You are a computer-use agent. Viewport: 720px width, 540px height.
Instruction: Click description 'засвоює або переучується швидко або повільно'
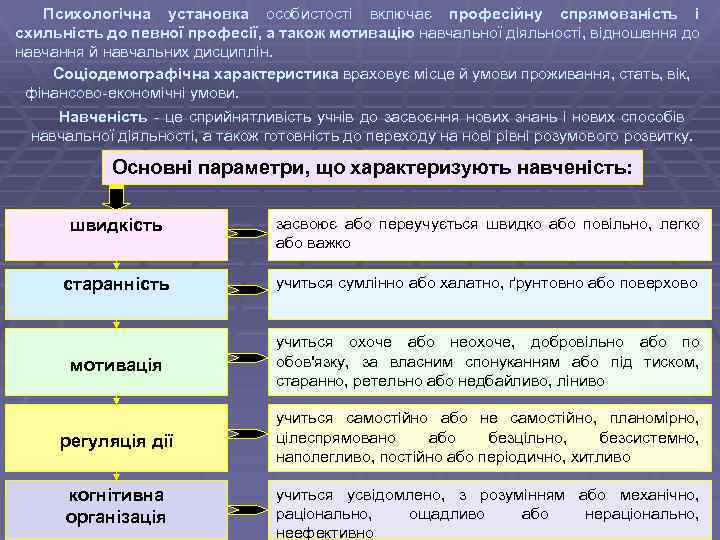489,235
